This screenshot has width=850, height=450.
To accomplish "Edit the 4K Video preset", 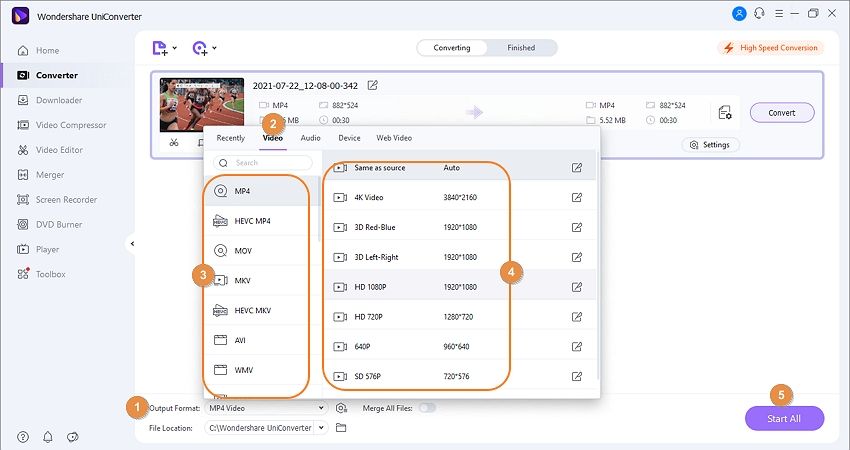I will click(577, 197).
